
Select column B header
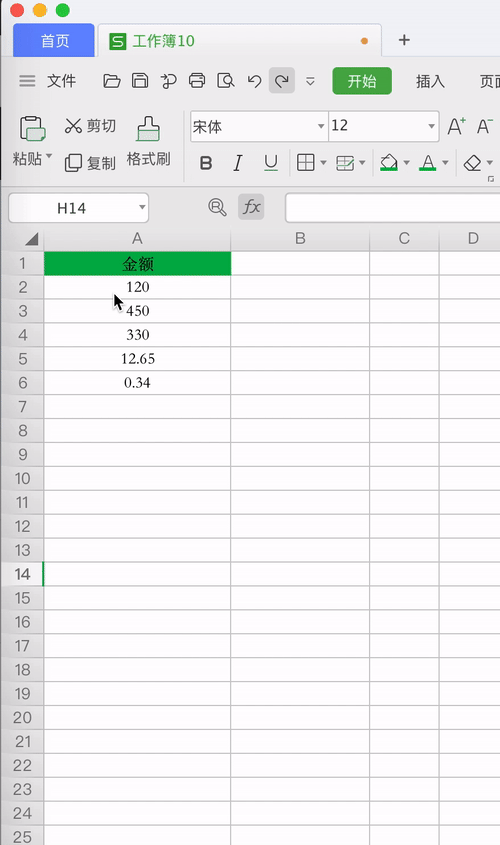tap(300, 238)
